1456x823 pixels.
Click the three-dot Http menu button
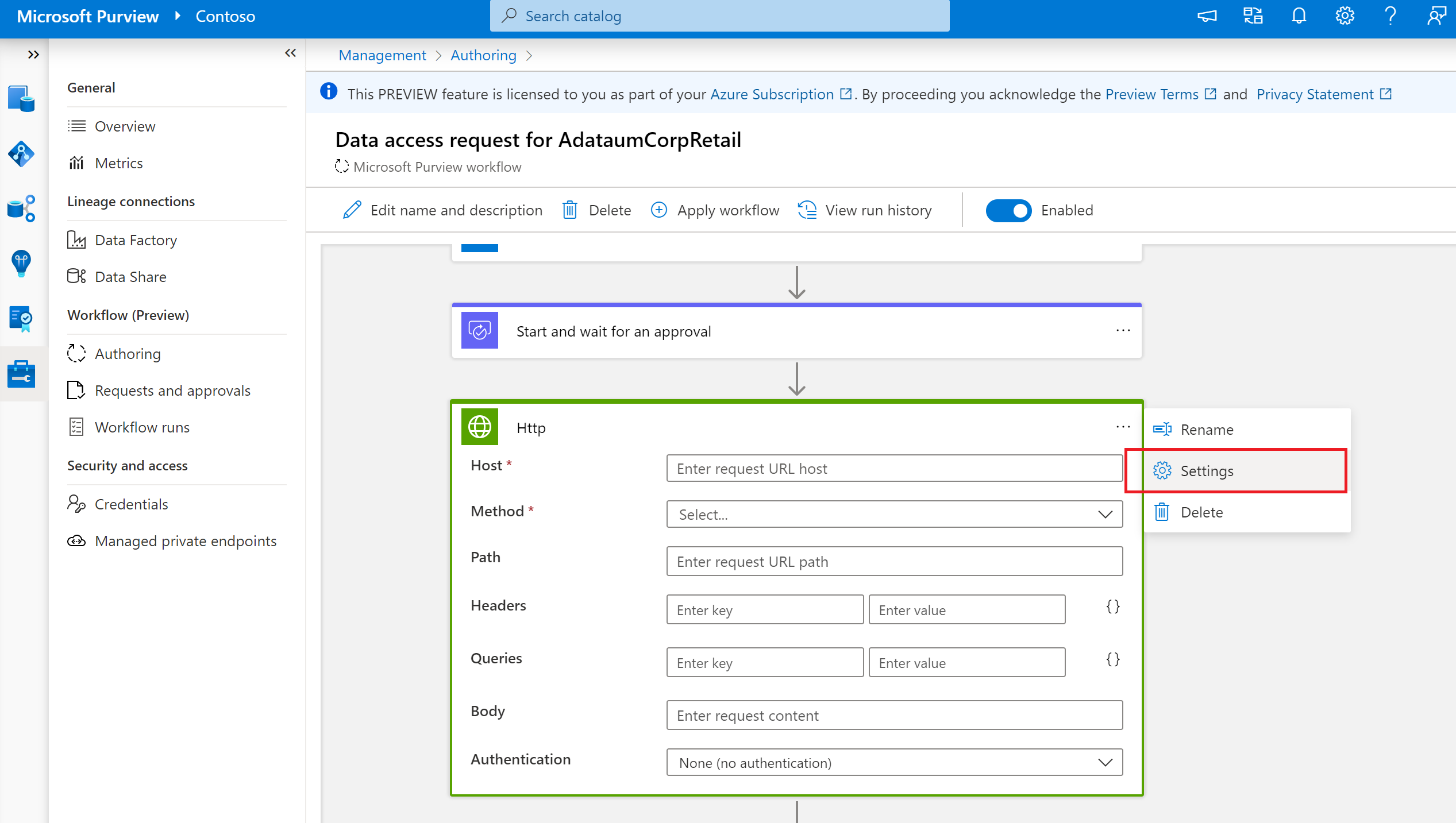click(x=1123, y=427)
